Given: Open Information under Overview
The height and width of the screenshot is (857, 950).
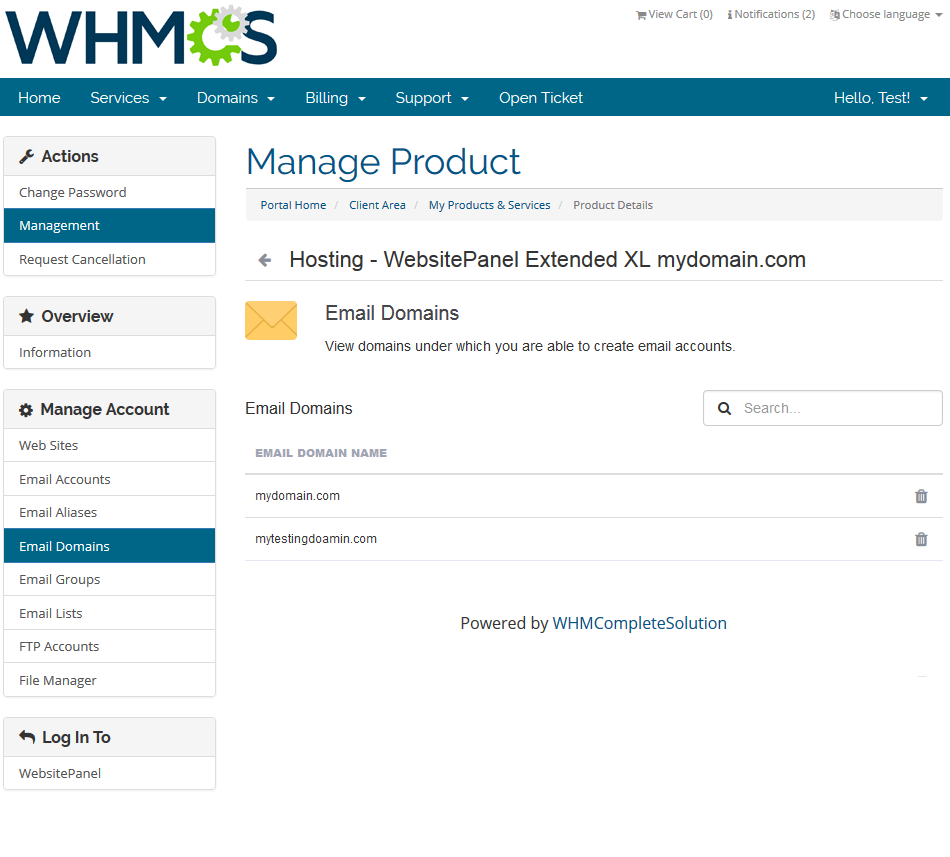Looking at the screenshot, I should pos(109,352).
